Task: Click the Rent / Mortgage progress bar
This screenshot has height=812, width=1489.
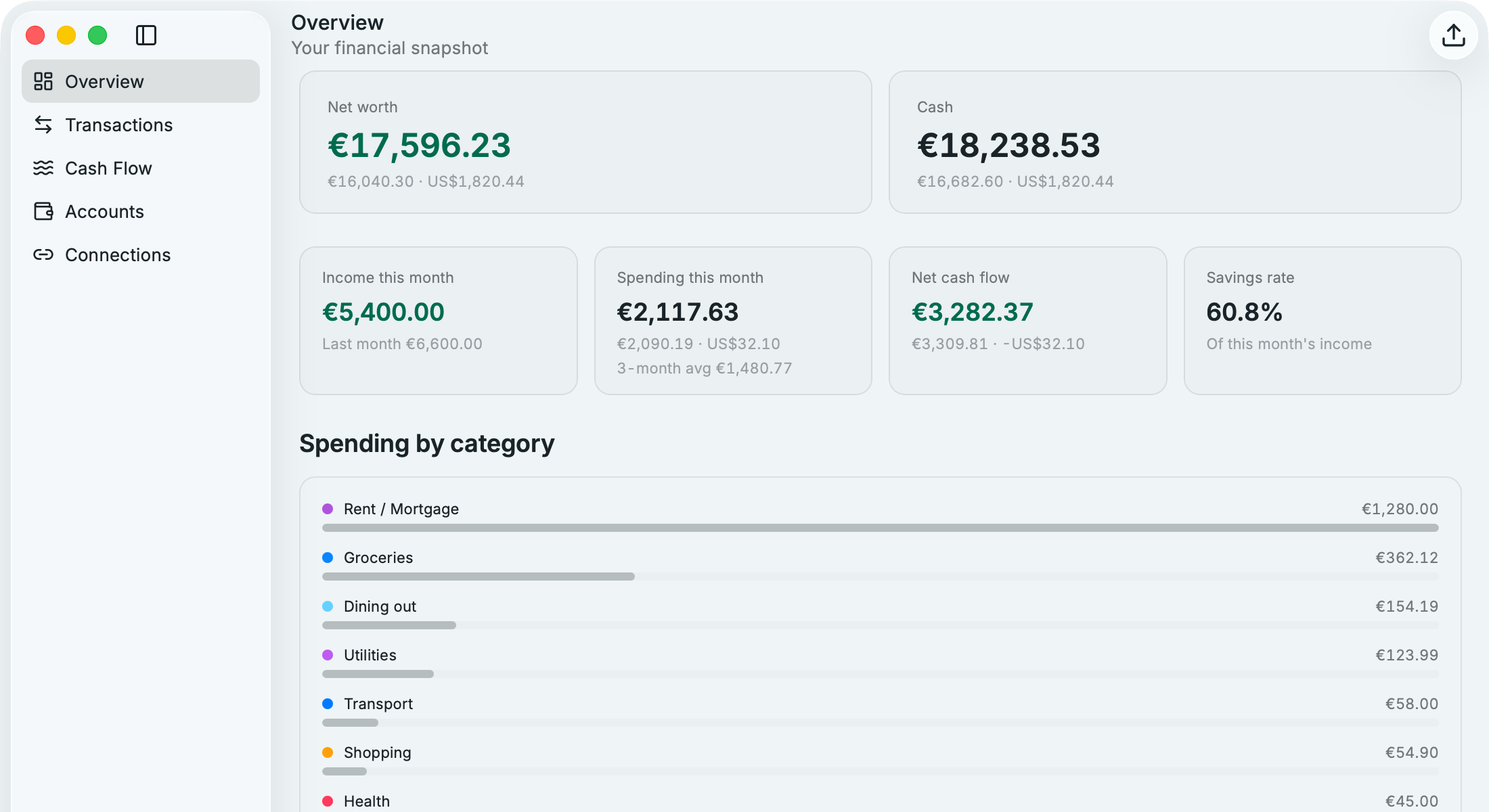Action: (881, 528)
